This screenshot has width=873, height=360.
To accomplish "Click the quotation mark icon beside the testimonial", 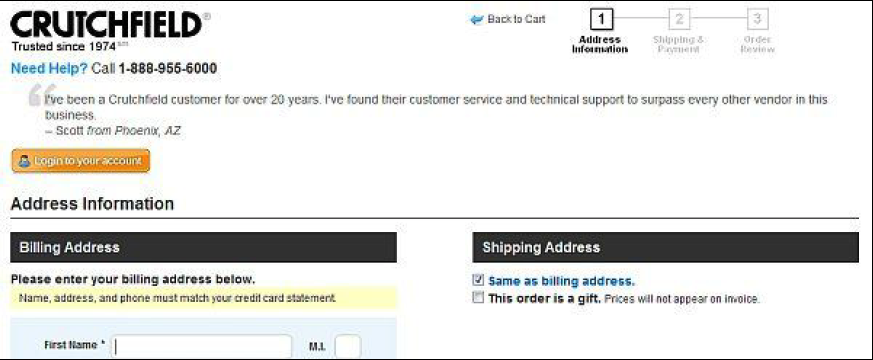I will [42, 95].
